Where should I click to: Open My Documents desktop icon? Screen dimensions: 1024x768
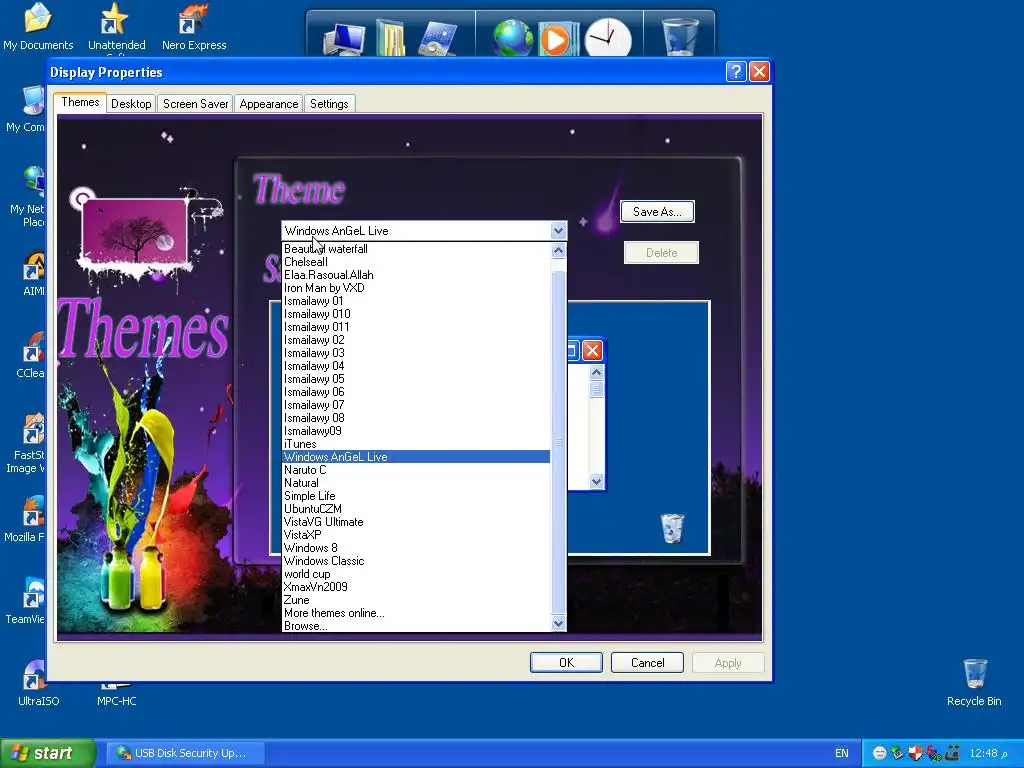[x=38, y=26]
